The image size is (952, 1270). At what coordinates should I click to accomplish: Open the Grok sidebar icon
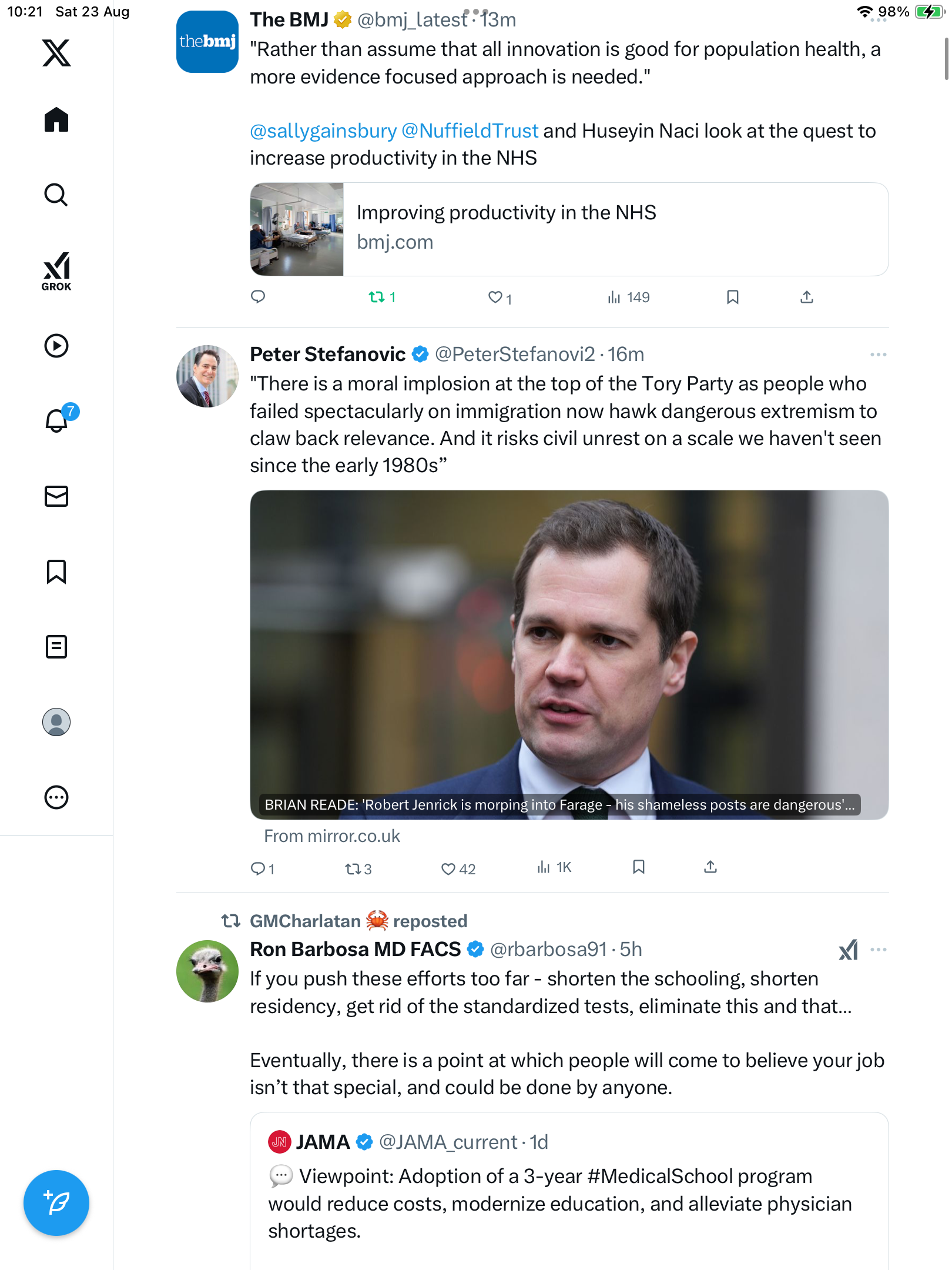pyautogui.click(x=56, y=271)
